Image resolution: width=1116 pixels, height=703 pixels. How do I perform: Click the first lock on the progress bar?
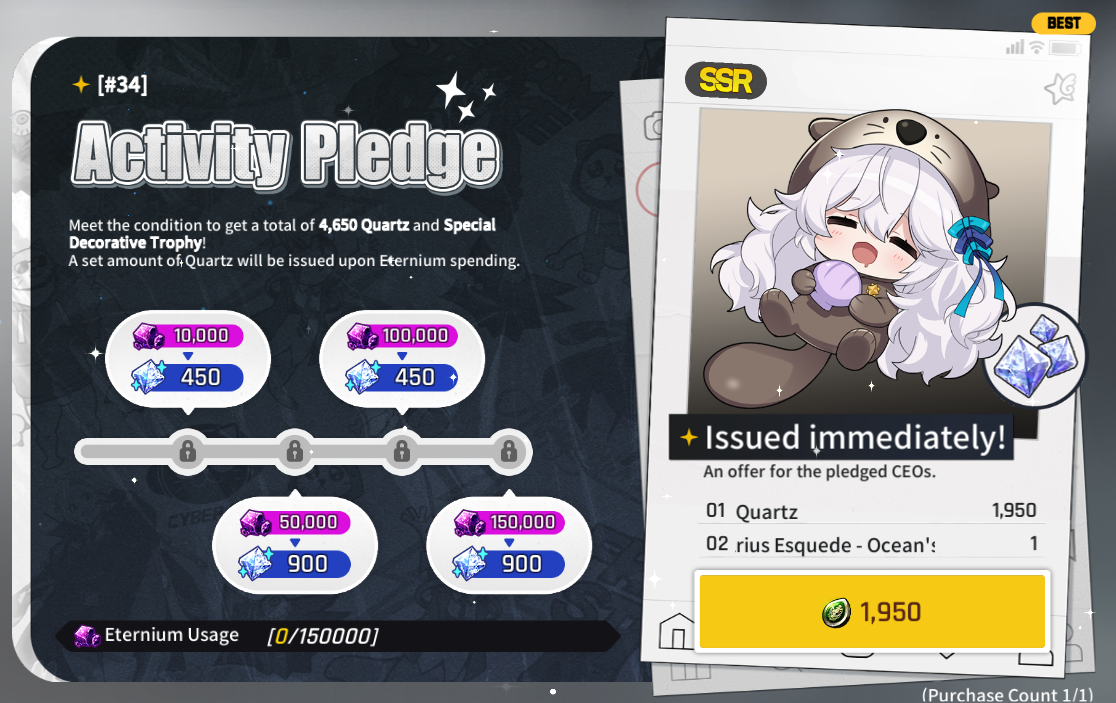point(188,451)
